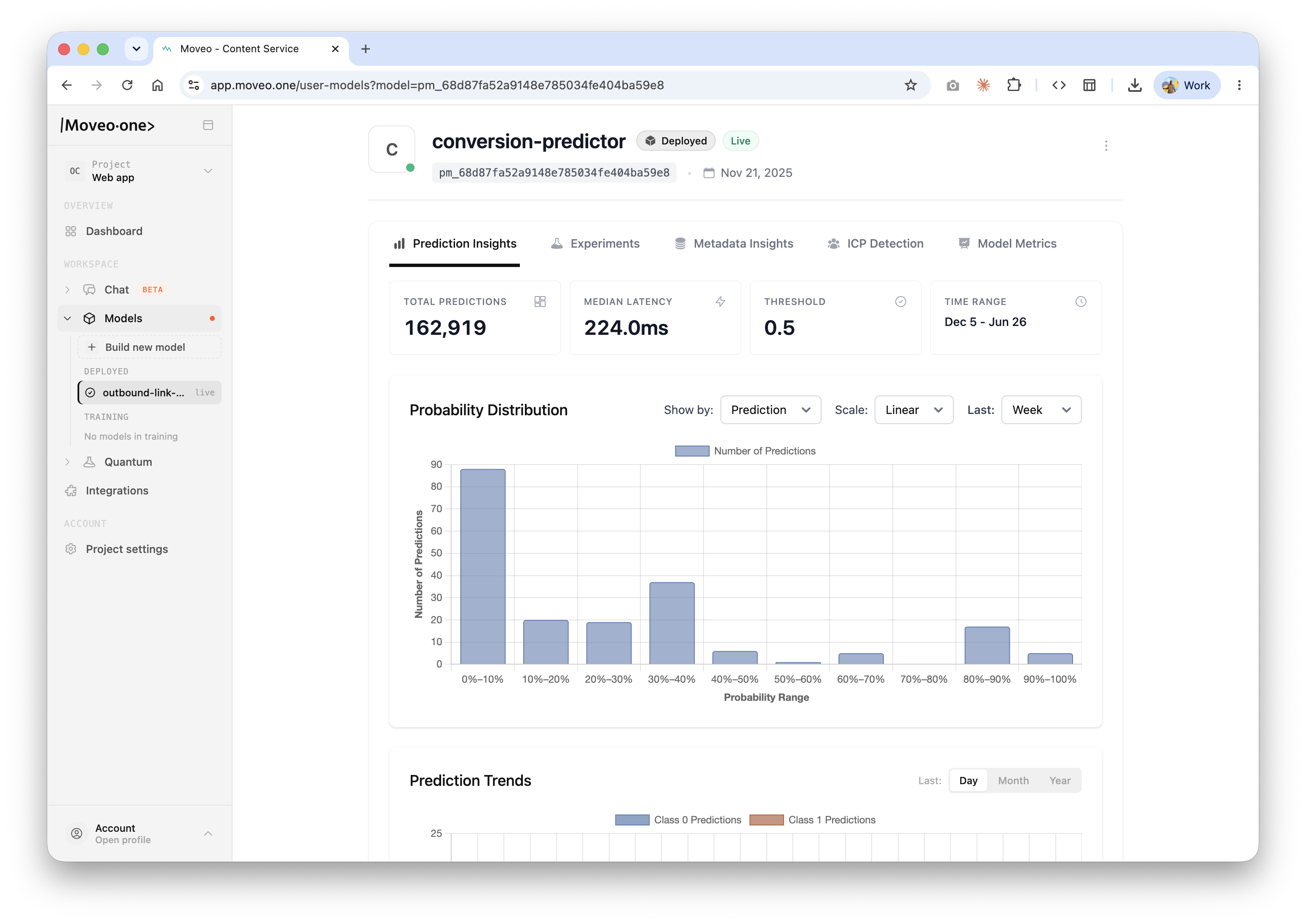
Task: Open the Metadata Insights tab
Action: tap(733, 243)
